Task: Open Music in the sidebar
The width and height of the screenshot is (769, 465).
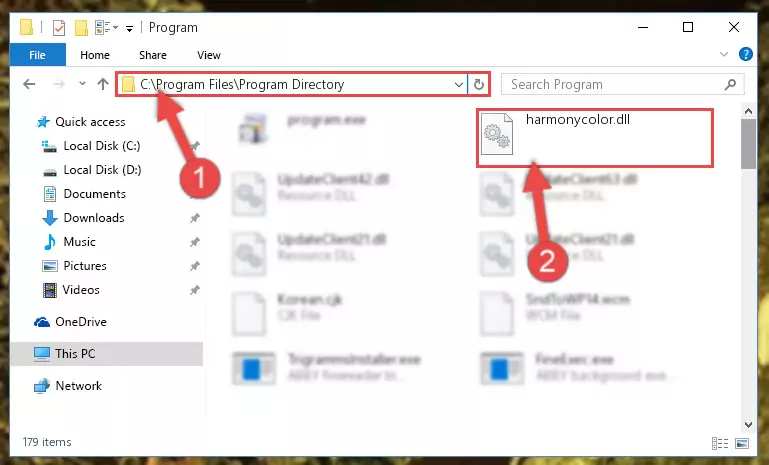Action: point(79,242)
